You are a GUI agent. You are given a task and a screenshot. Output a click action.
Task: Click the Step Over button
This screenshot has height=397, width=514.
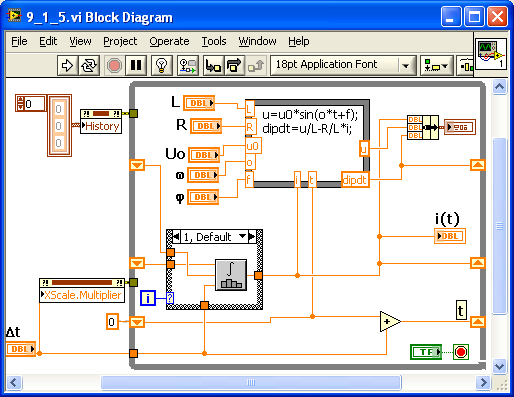(235, 65)
